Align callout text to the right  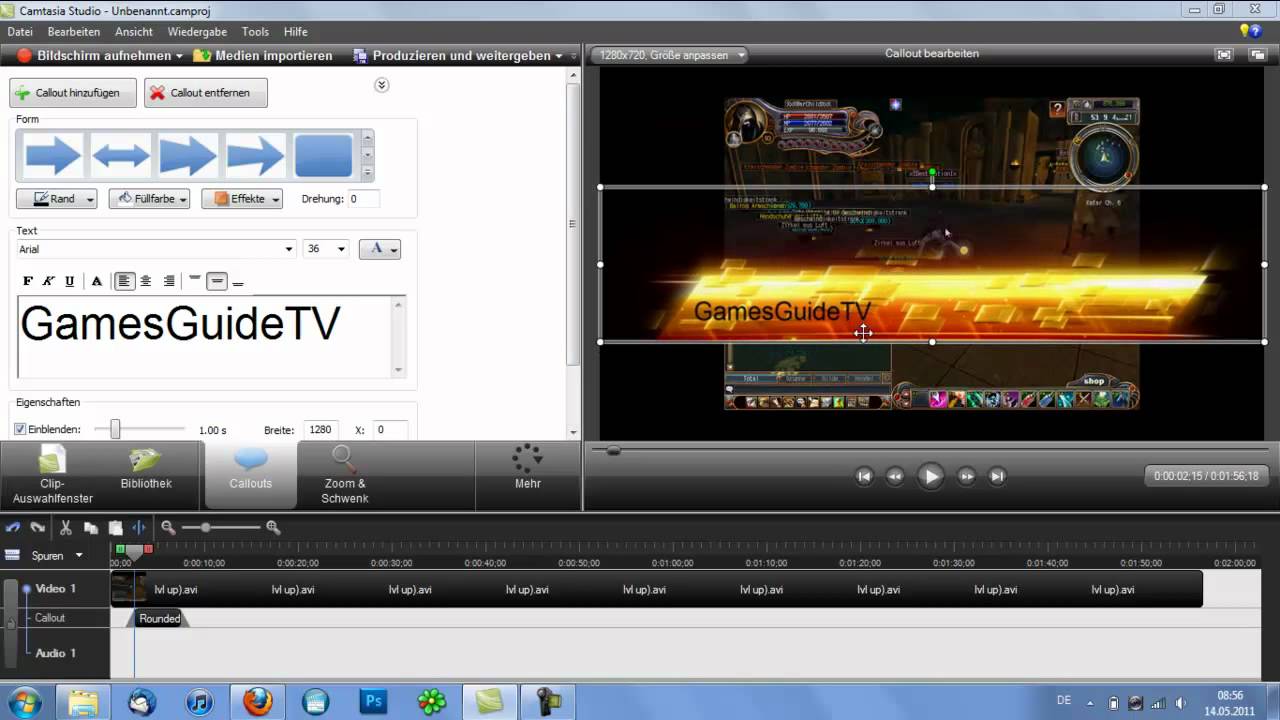coord(169,281)
